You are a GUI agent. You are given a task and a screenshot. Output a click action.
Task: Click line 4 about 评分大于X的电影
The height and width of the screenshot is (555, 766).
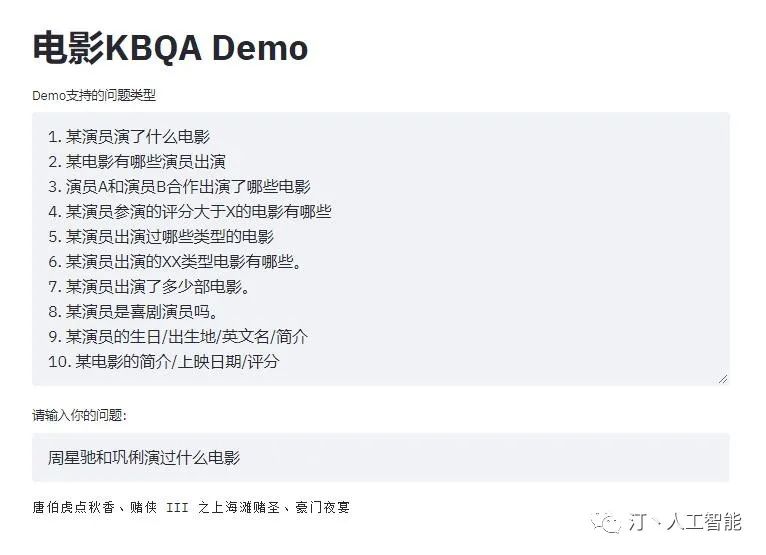pyautogui.click(x=188, y=212)
